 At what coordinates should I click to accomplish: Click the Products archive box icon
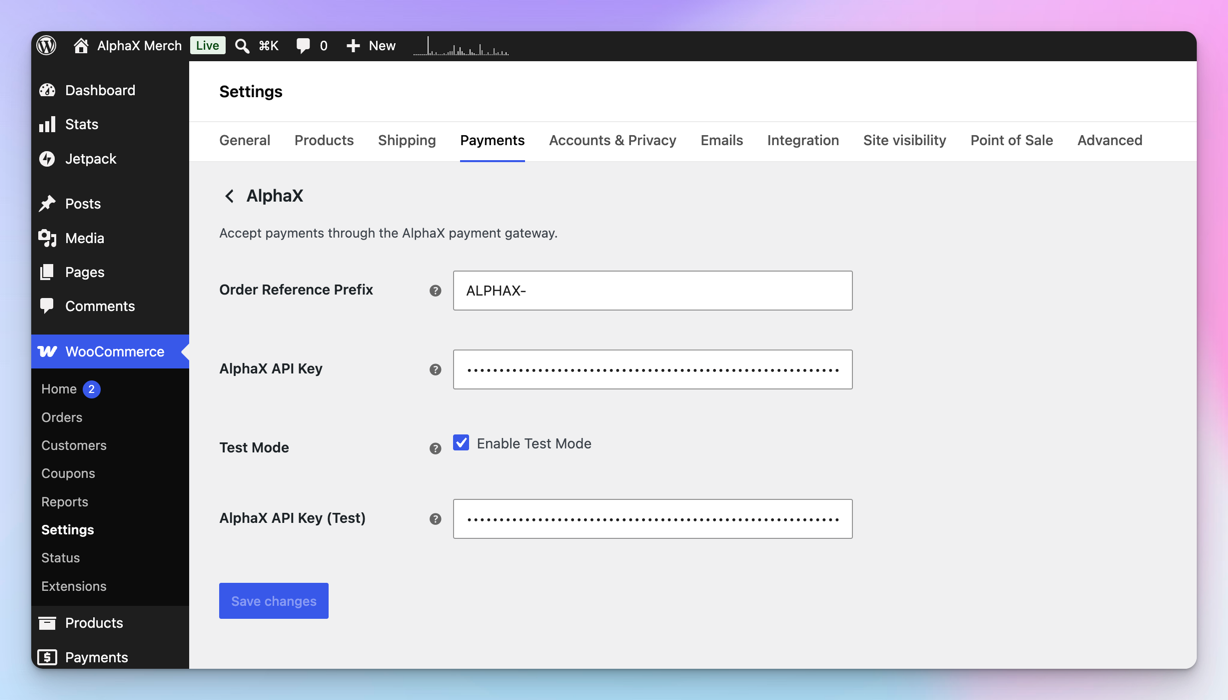pyautogui.click(x=47, y=623)
